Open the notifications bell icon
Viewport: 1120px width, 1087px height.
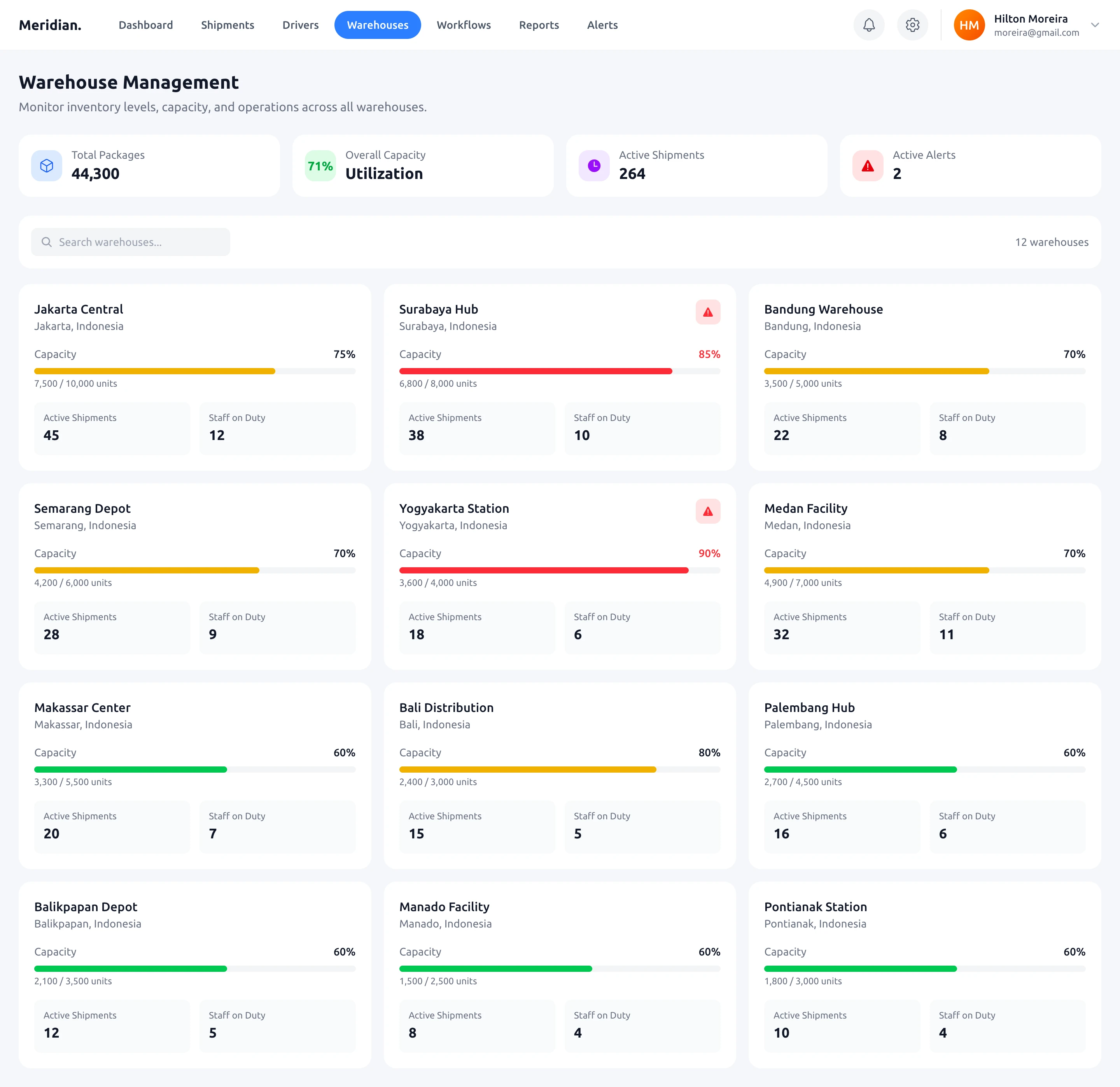pyautogui.click(x=868, y=25)
